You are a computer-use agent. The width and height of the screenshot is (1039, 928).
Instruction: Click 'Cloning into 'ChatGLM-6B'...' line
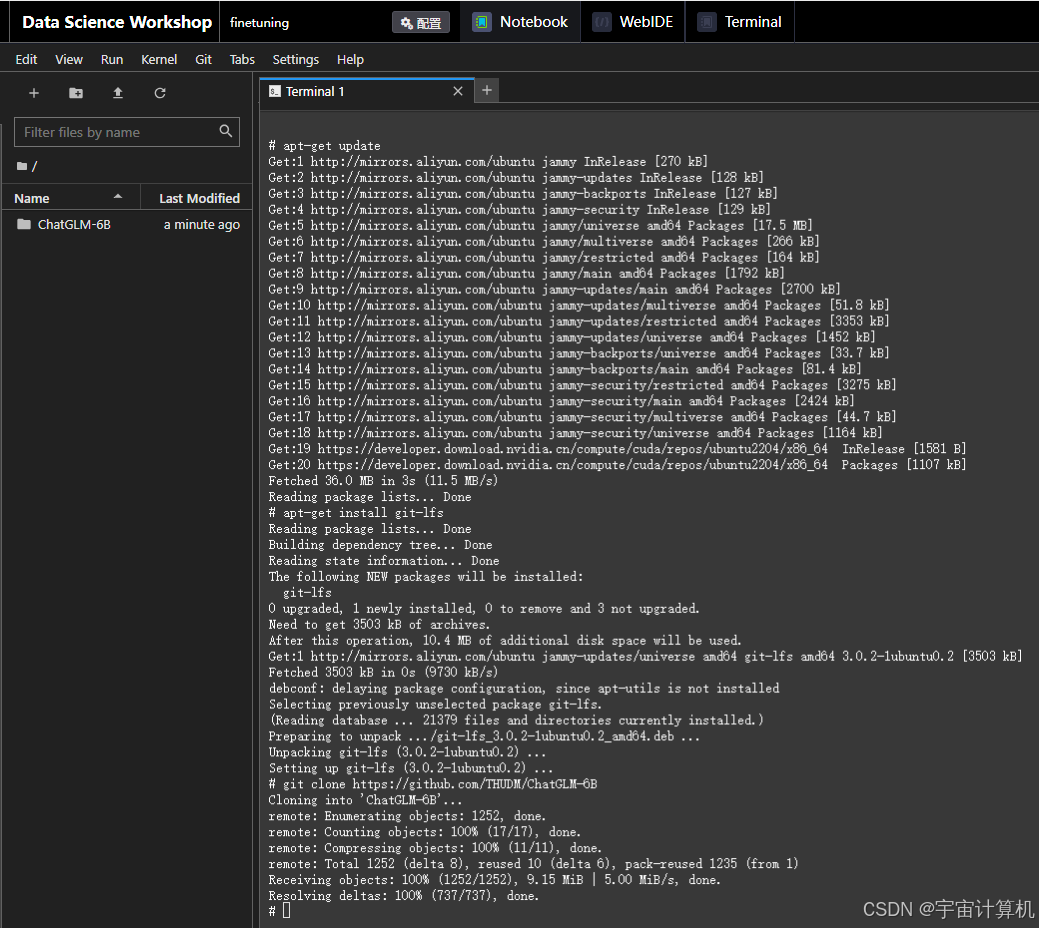coord(365,800)
